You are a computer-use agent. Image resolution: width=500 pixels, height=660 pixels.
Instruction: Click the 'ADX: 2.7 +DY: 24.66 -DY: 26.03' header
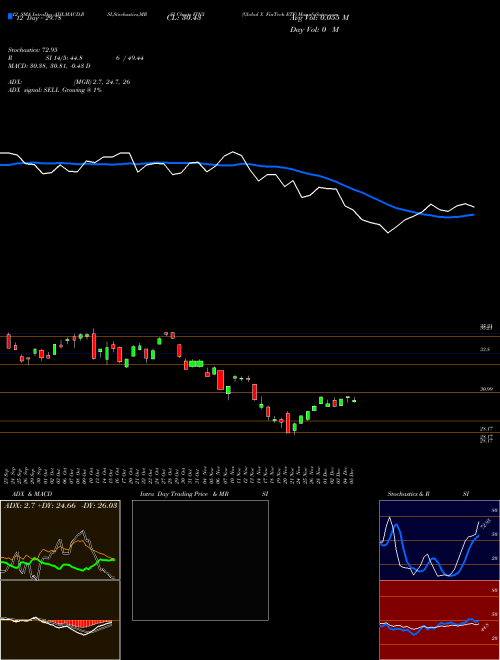pyautogui.click(x=61, y=505)
